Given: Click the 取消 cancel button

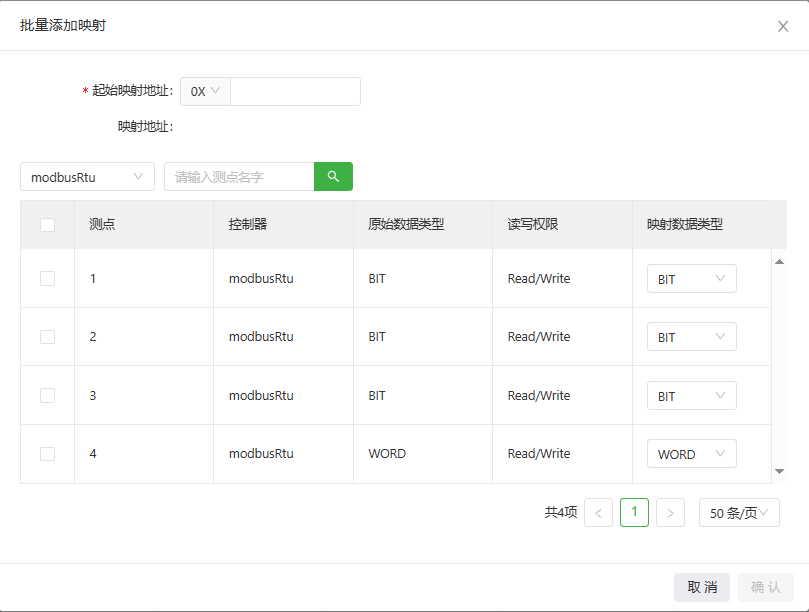Looking at the screenshot, I should click(x=702, y=587).
